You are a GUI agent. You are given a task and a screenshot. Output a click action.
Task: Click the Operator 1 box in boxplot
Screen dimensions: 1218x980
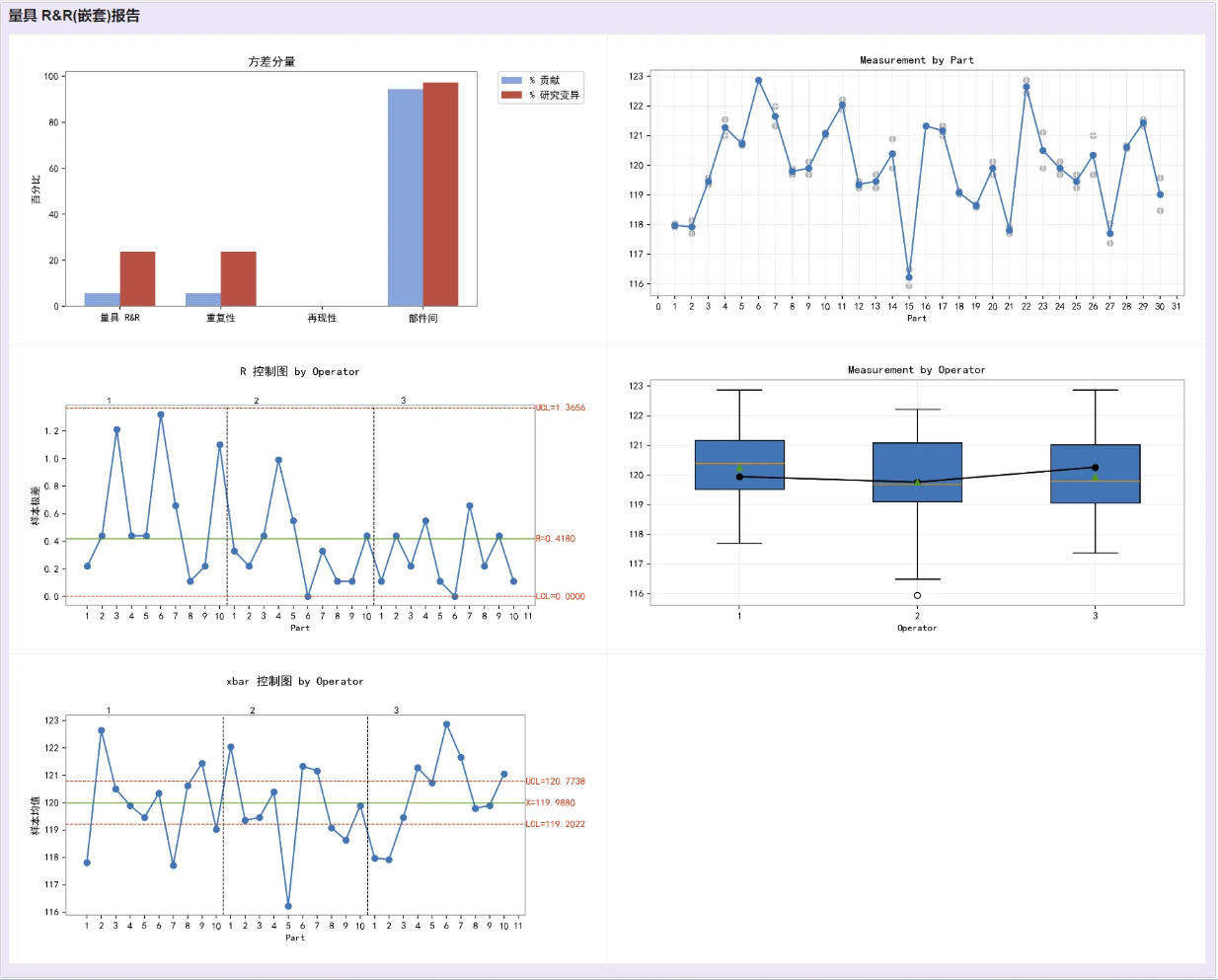[739, 465]
